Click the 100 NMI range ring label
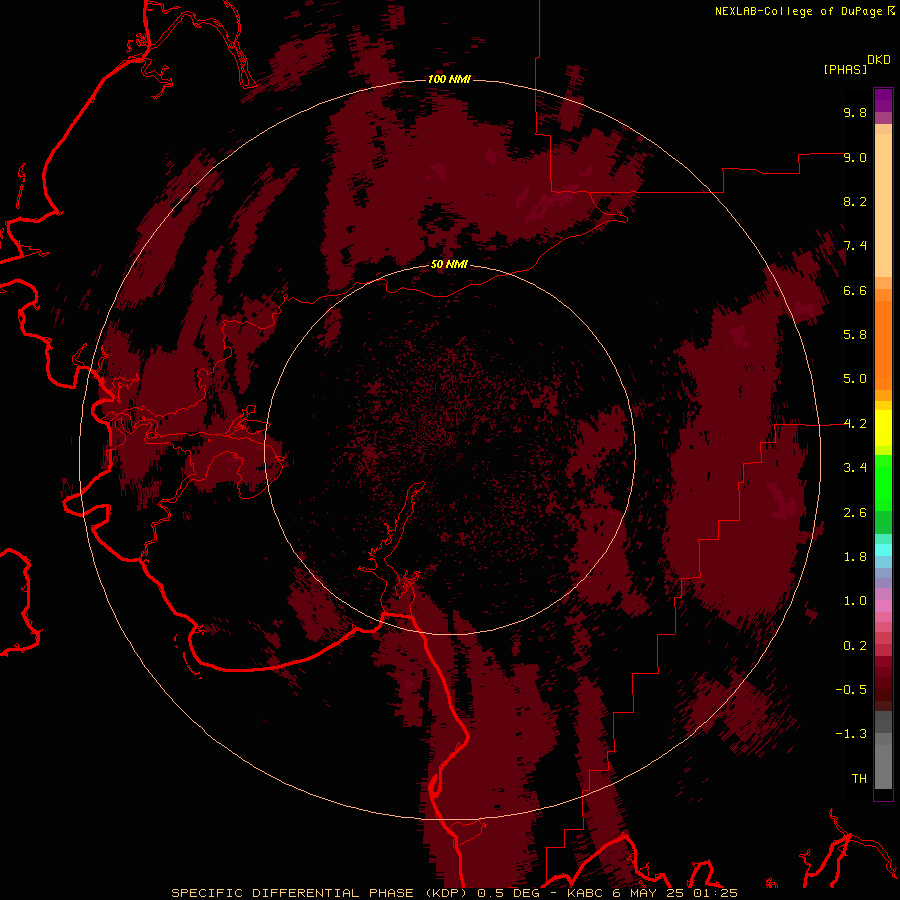 click(x=449, y=79)
